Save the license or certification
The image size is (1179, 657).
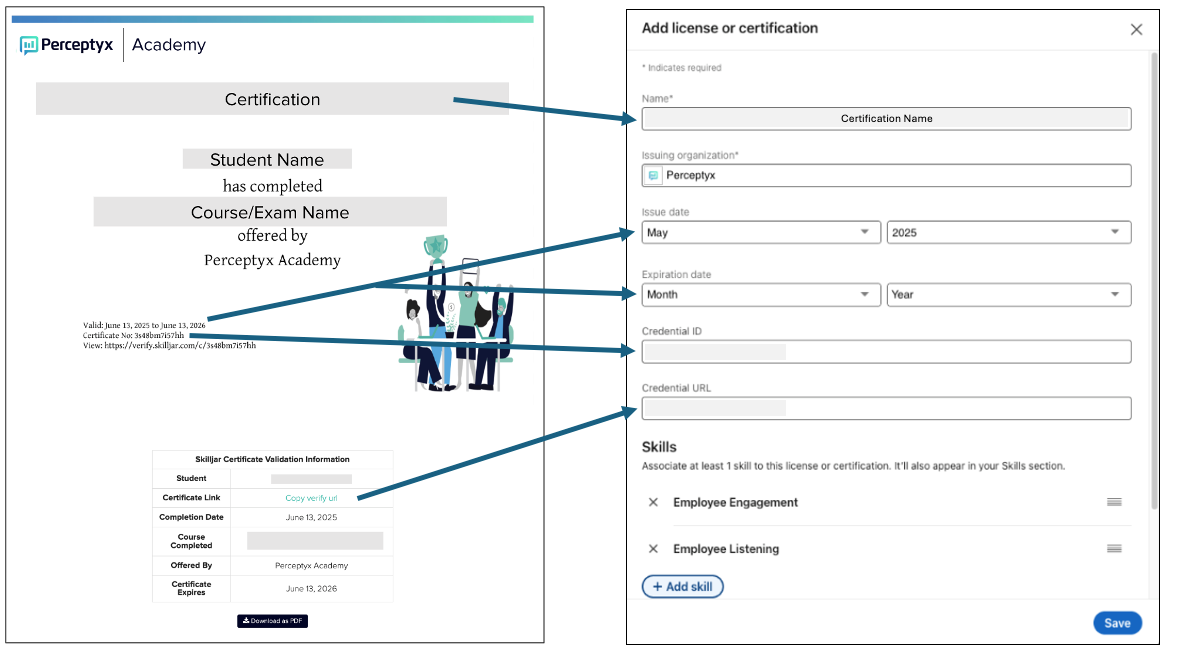tap(1117, 623)
